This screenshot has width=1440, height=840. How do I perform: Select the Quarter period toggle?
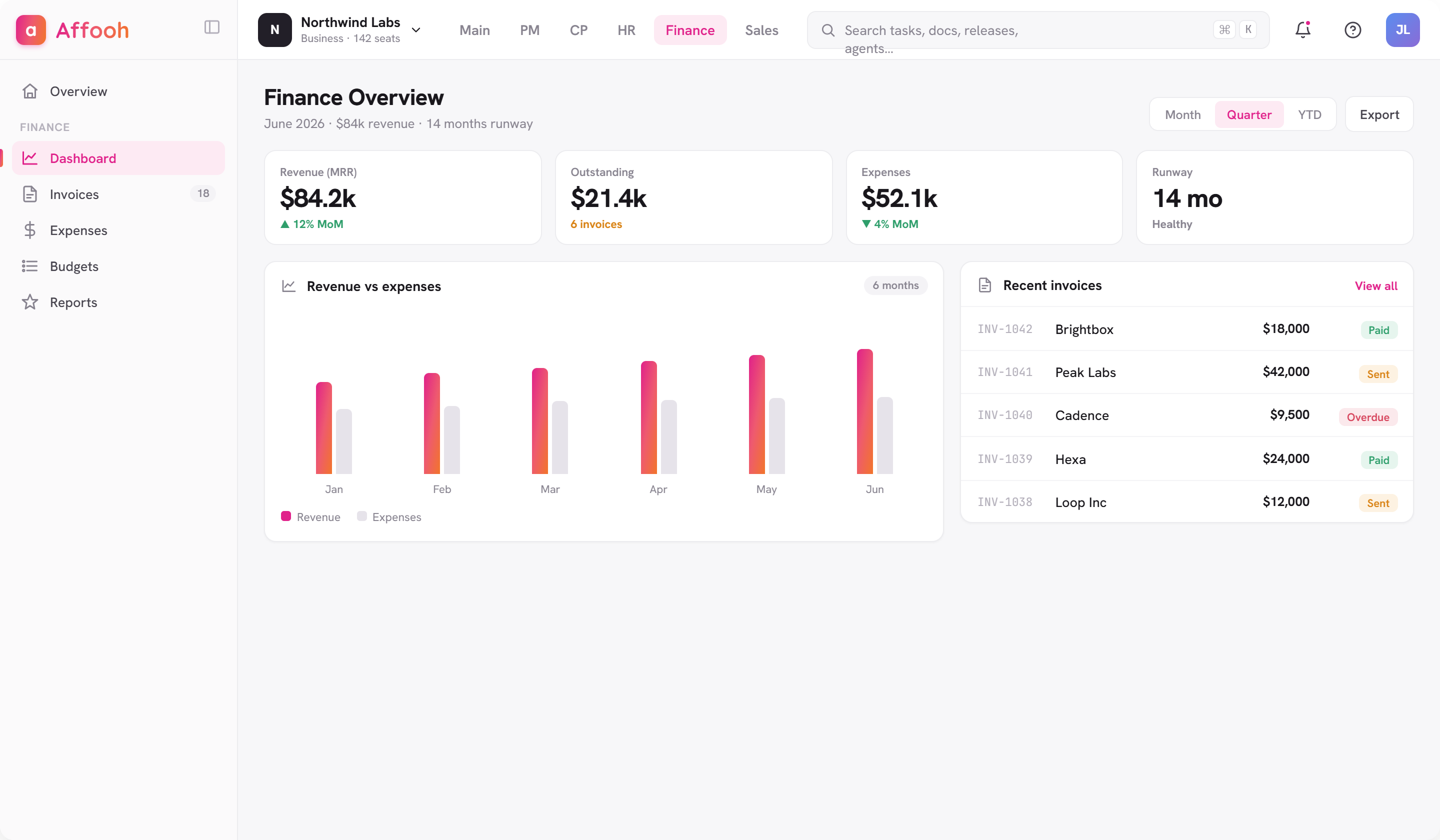point(1248,114)
